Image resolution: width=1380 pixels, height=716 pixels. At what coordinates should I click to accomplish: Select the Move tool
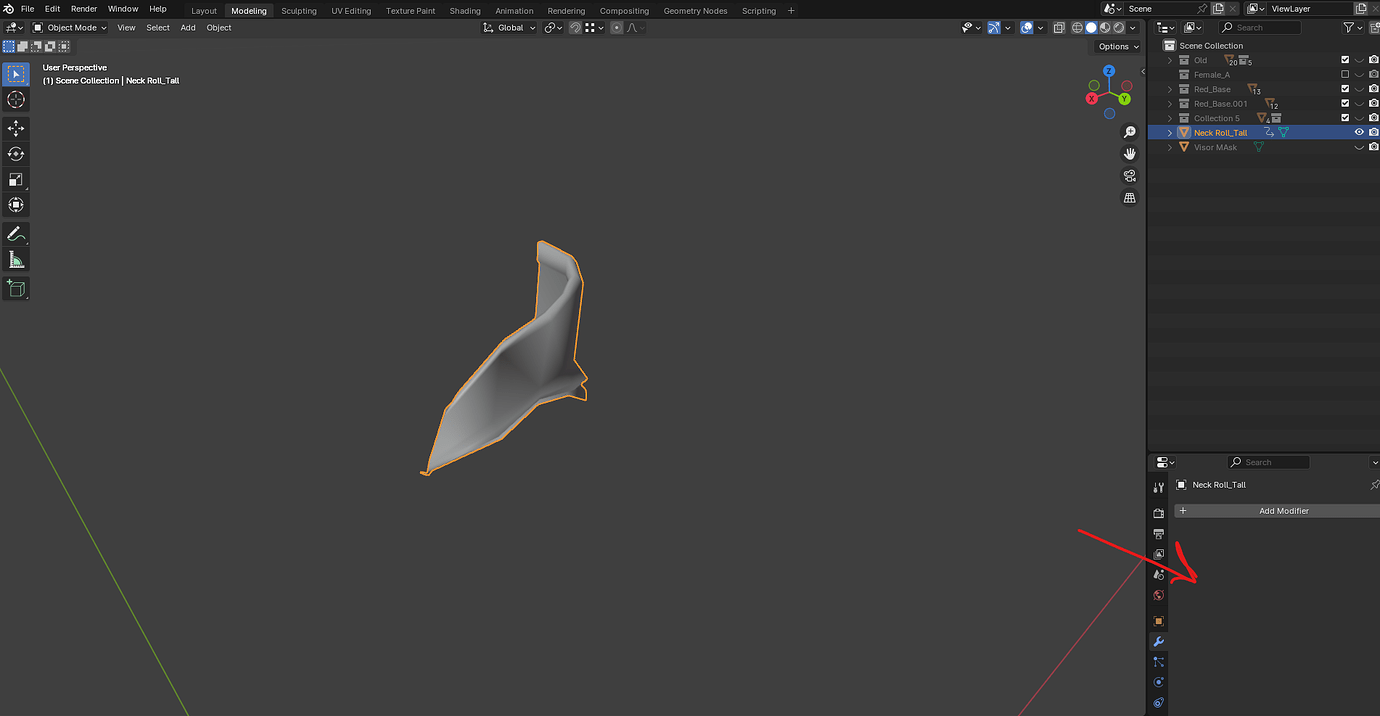point(16,129)
